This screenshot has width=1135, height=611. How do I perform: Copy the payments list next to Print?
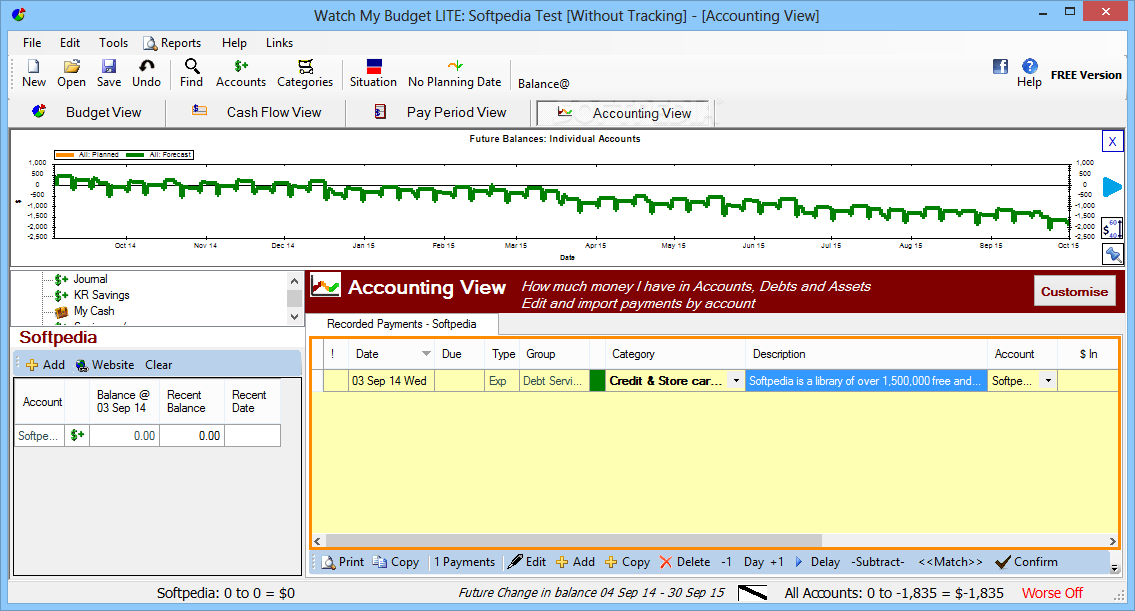pyautogui.click(x=396, y=562)
